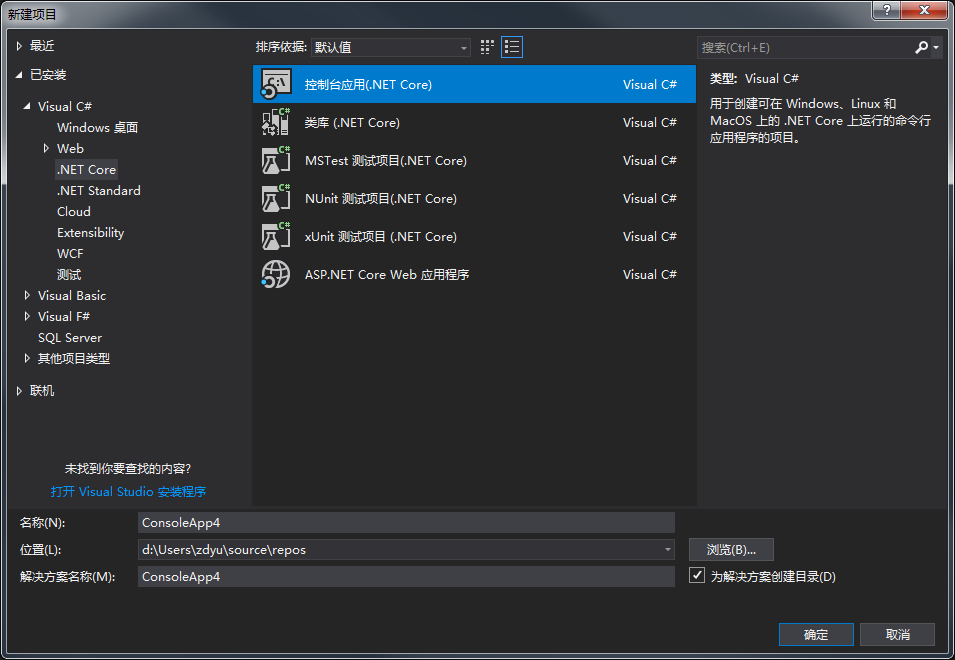This screenshot has width=955, height=660.
Task: Select Windows 桌面 in the tree
Action: pos(97,127)
